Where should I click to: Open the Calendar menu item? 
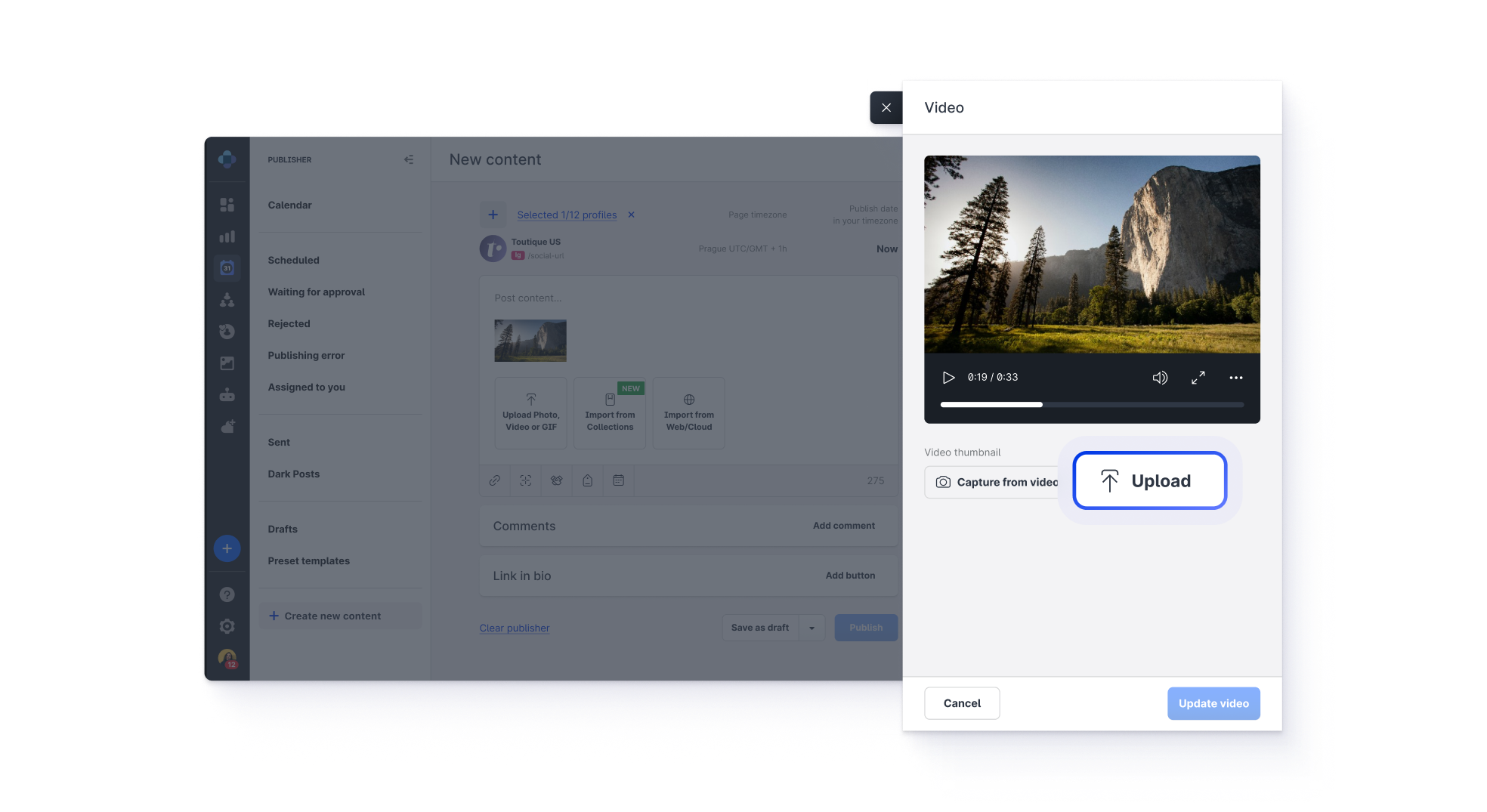(x=289, y=205)
